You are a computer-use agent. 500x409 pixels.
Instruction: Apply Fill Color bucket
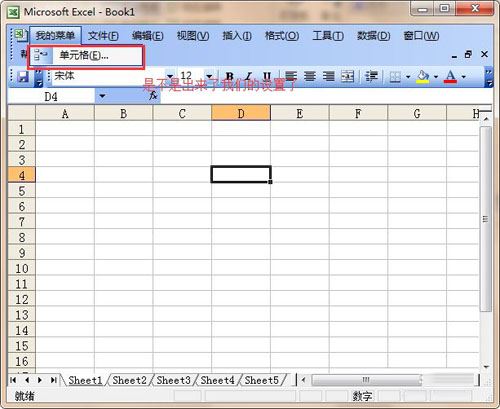pyautogui.click(x=423, y=77)
